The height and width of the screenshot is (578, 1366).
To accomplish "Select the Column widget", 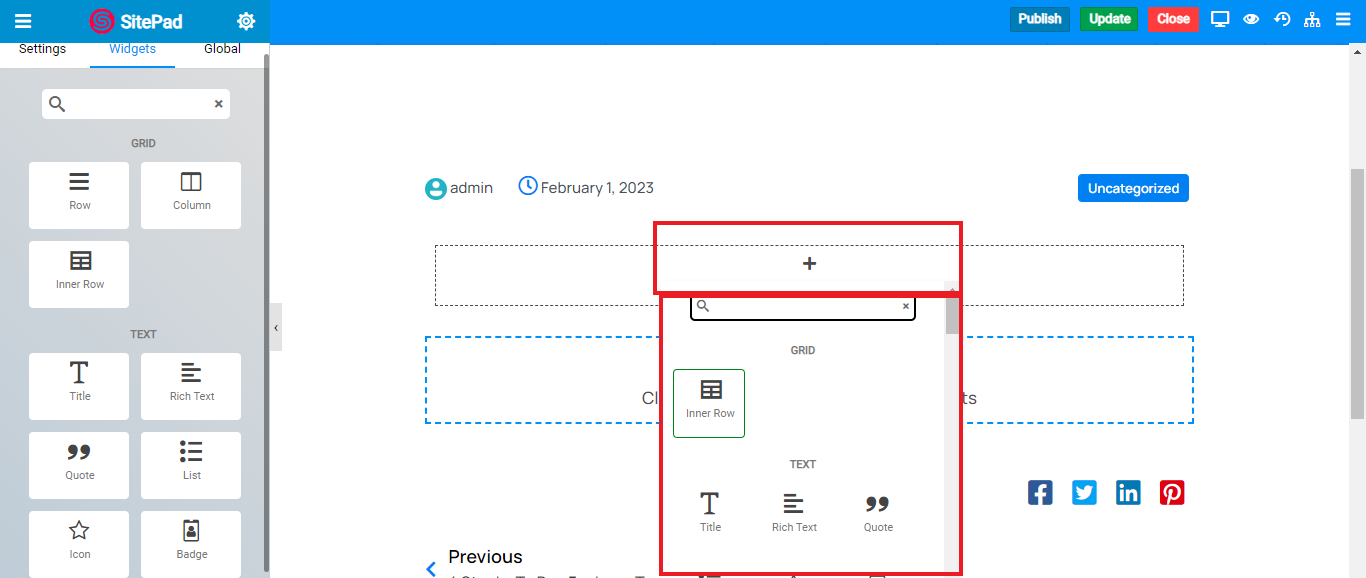I will click(191, 195).
